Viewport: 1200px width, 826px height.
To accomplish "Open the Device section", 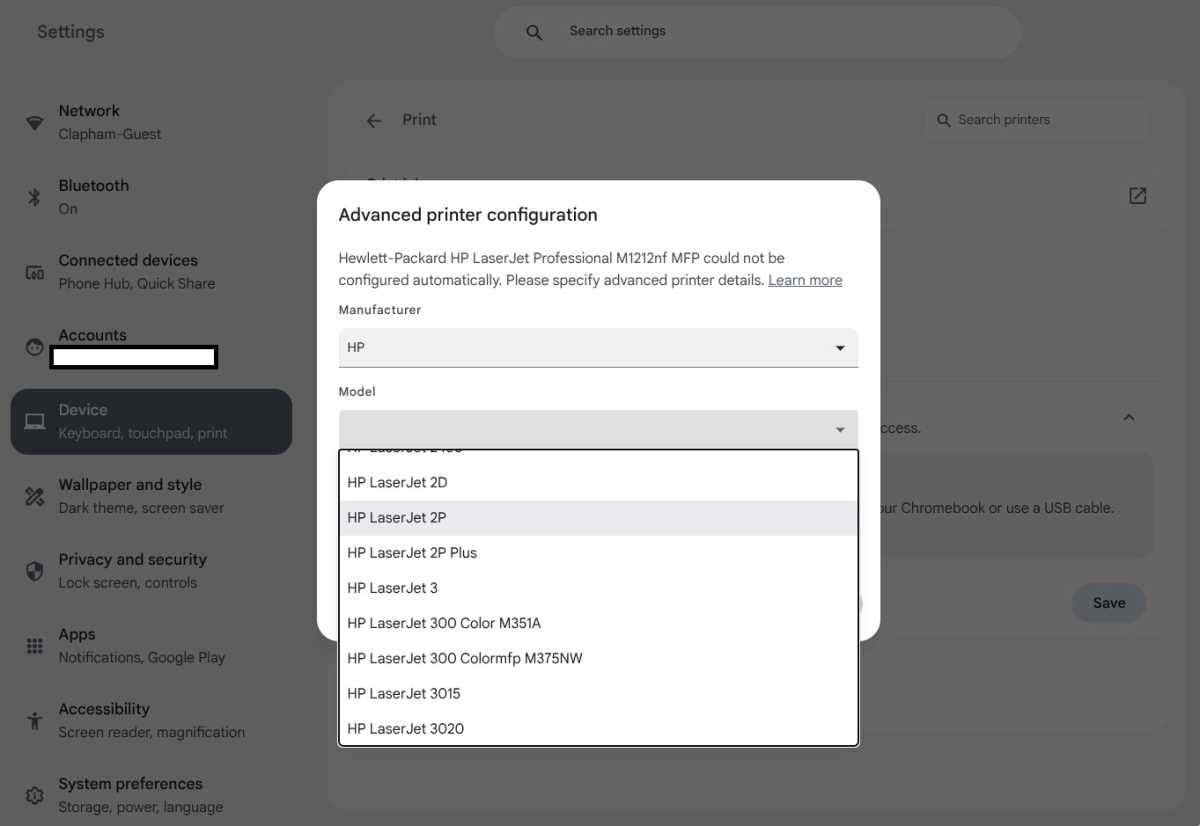I will [151, 422].
